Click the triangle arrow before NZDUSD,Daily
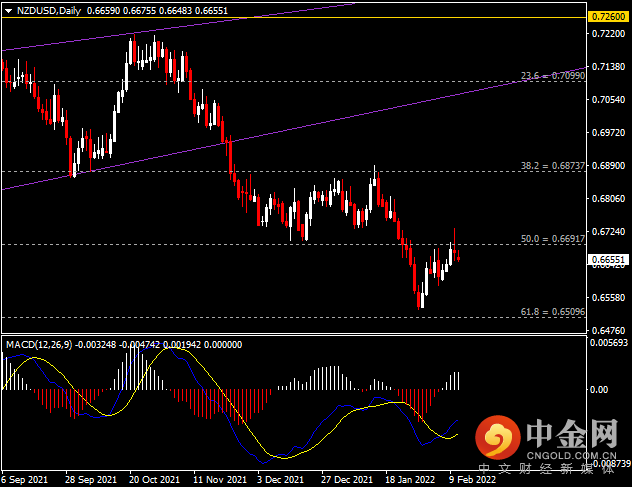 point(8,10)
